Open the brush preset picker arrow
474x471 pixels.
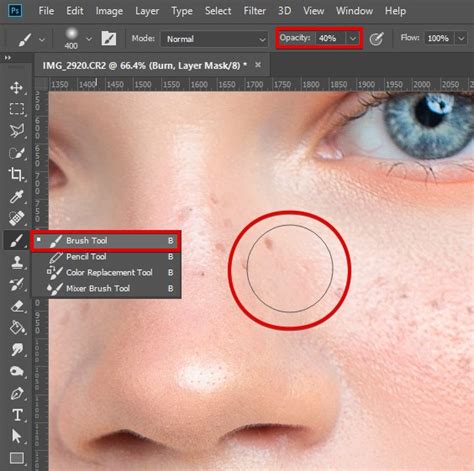coord(89,39)
